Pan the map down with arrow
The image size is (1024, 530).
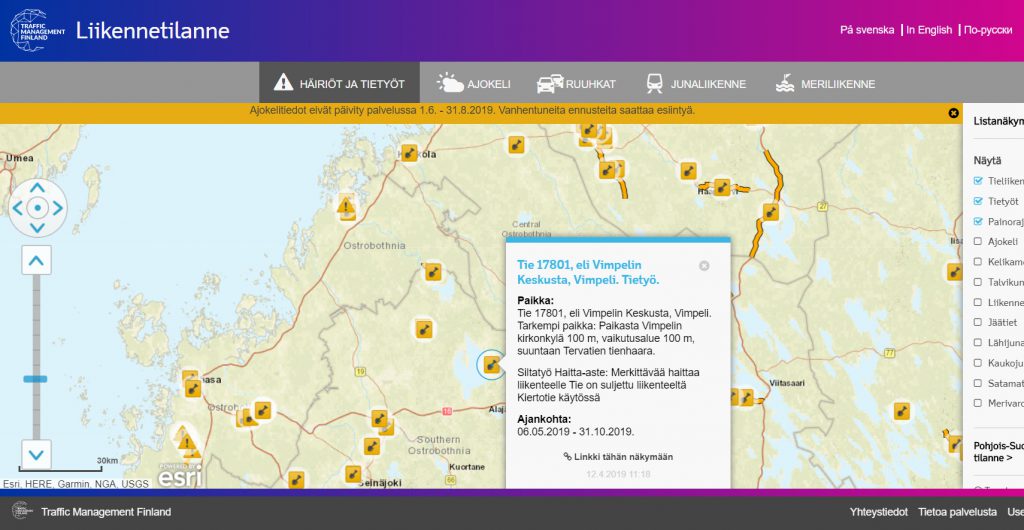[38, 228]
